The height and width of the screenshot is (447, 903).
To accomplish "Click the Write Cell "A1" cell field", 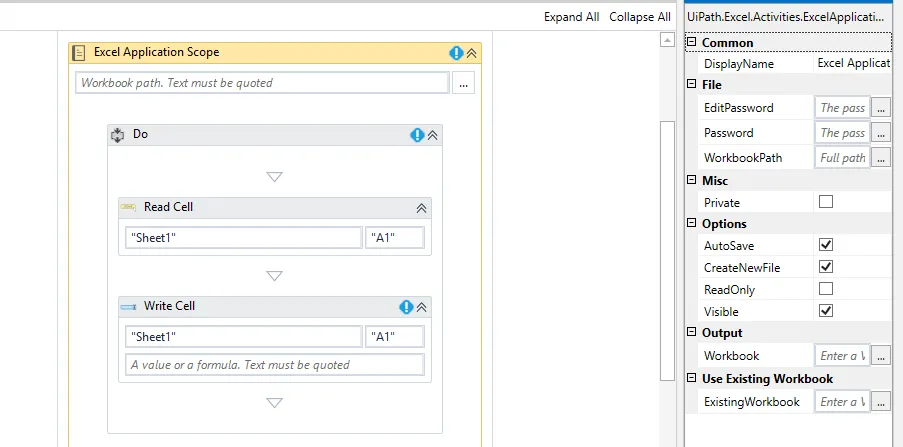I will point(394,337).
